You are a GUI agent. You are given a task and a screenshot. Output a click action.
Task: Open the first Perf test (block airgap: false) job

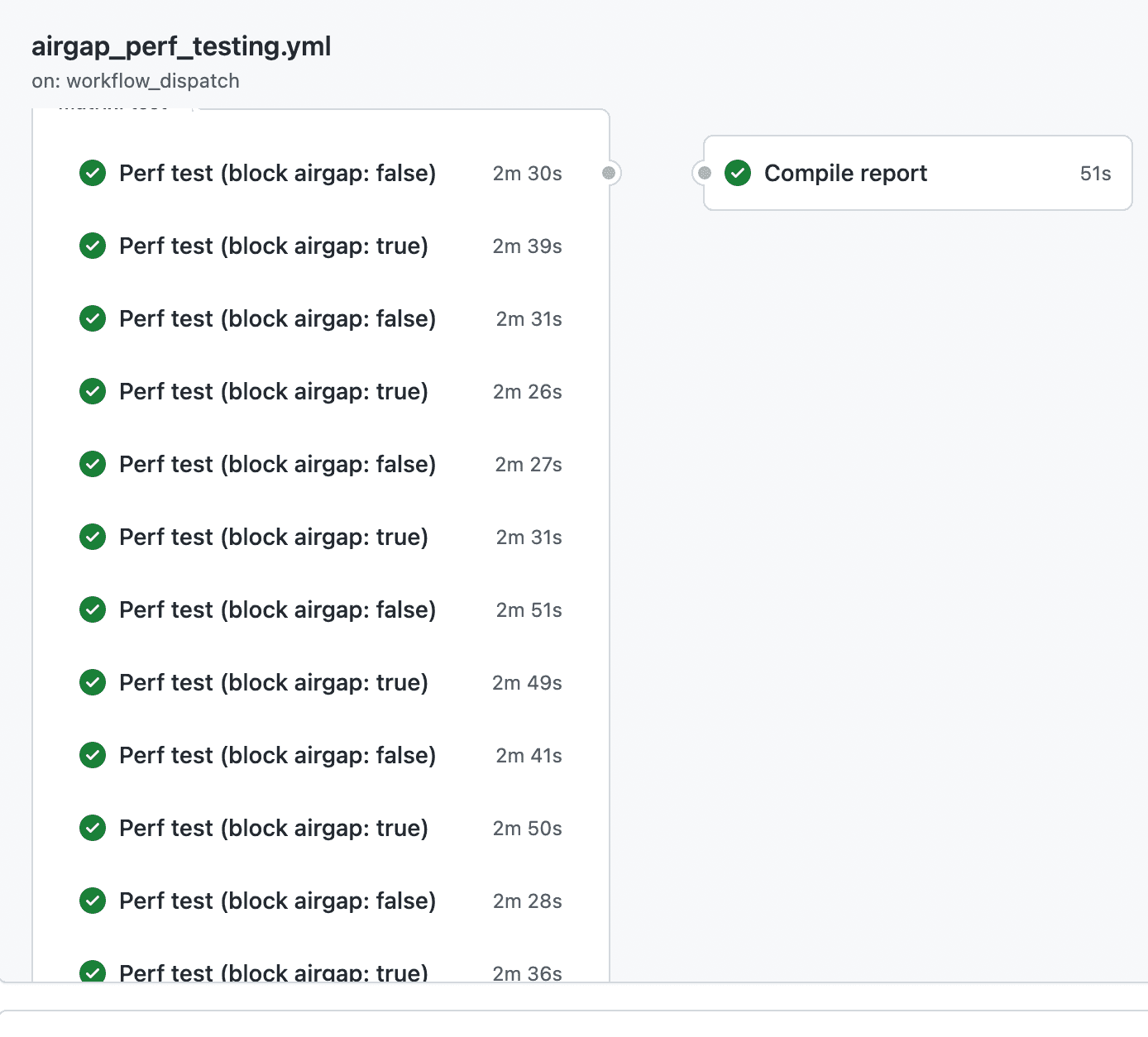(279, 173)
